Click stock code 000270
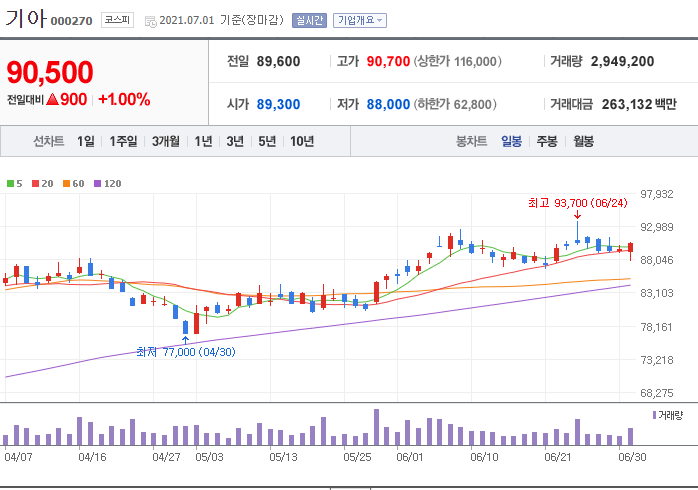698x490 pixels. tap(72, 21)
